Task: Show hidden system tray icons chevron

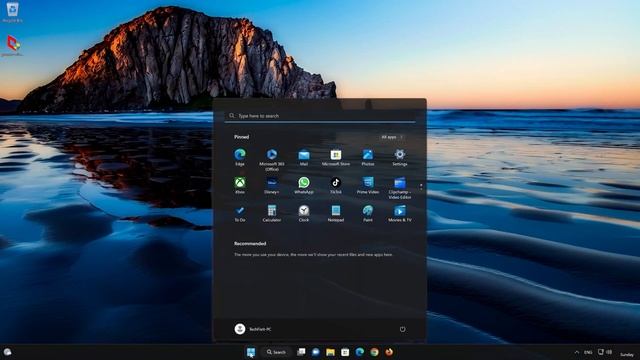Action: coord(576,352)
